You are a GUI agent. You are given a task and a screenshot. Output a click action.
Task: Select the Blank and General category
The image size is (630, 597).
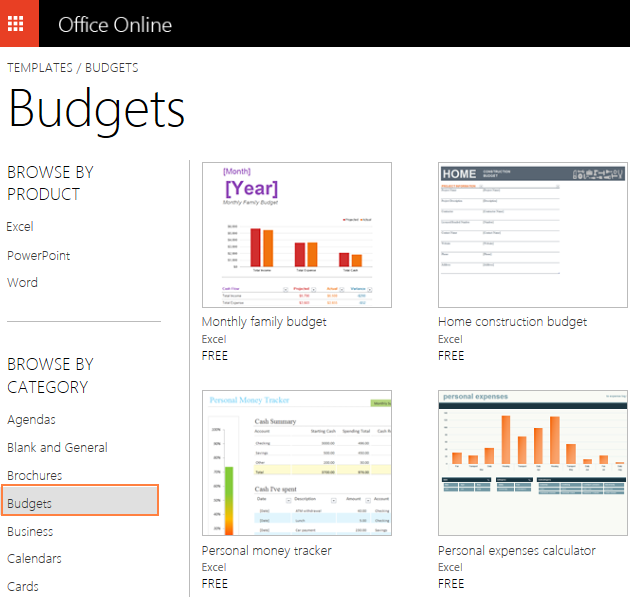pyautogui.click(x=57, y=448)
